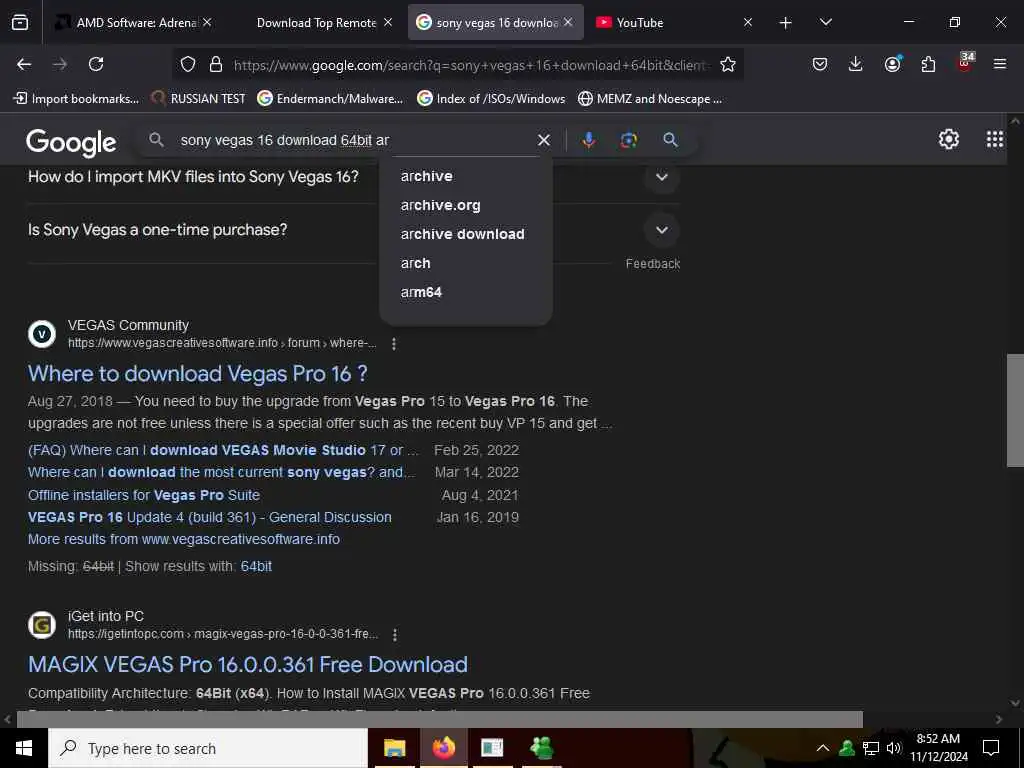Viewport: 1024px width, 768px height.
Task: Open the extension with the 34 badge
Action: click(965, 63)
